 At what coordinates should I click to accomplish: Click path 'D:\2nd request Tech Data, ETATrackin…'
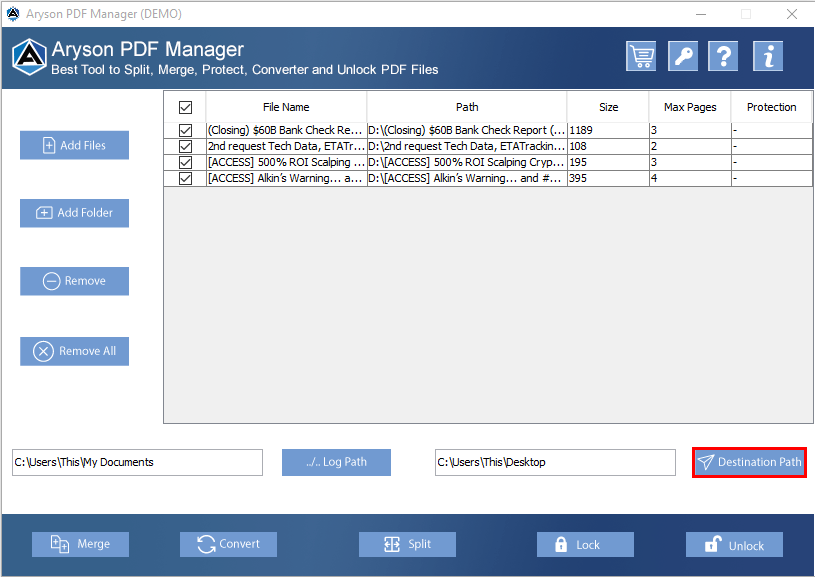tap(466, 146)
